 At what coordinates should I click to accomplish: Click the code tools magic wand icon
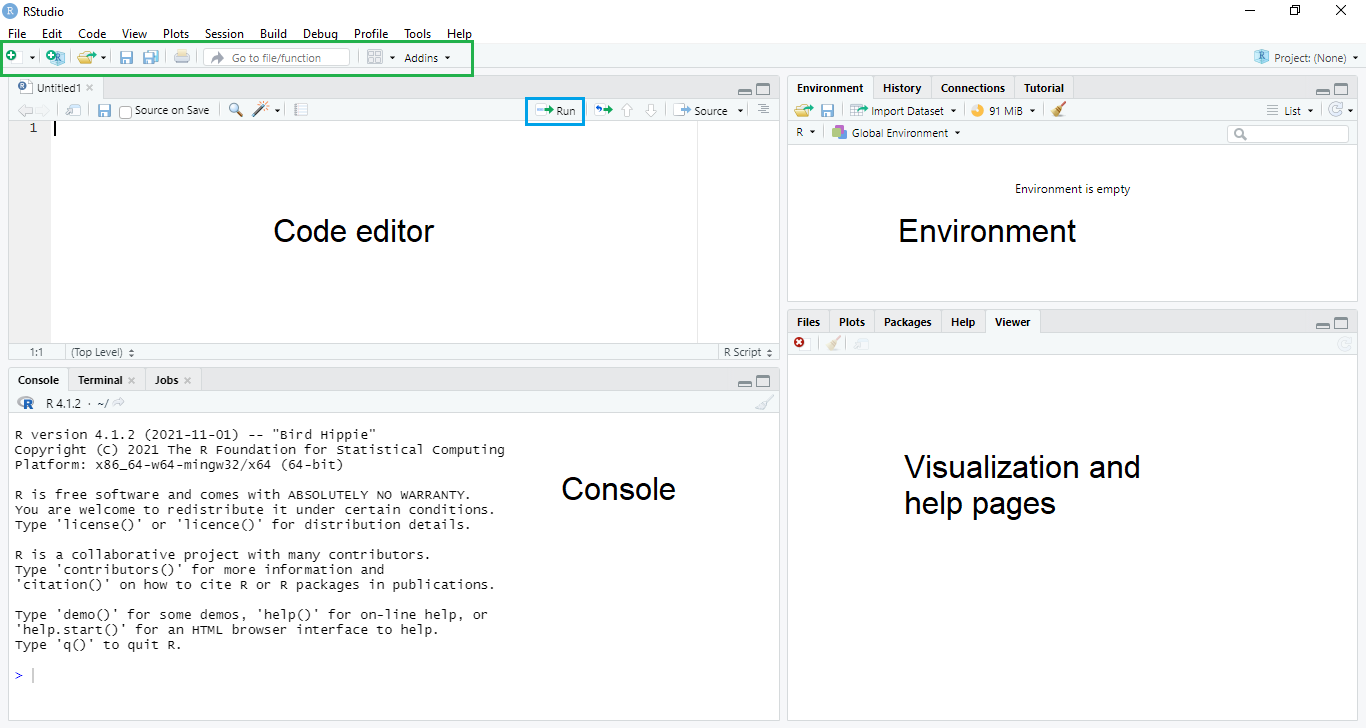261,110
